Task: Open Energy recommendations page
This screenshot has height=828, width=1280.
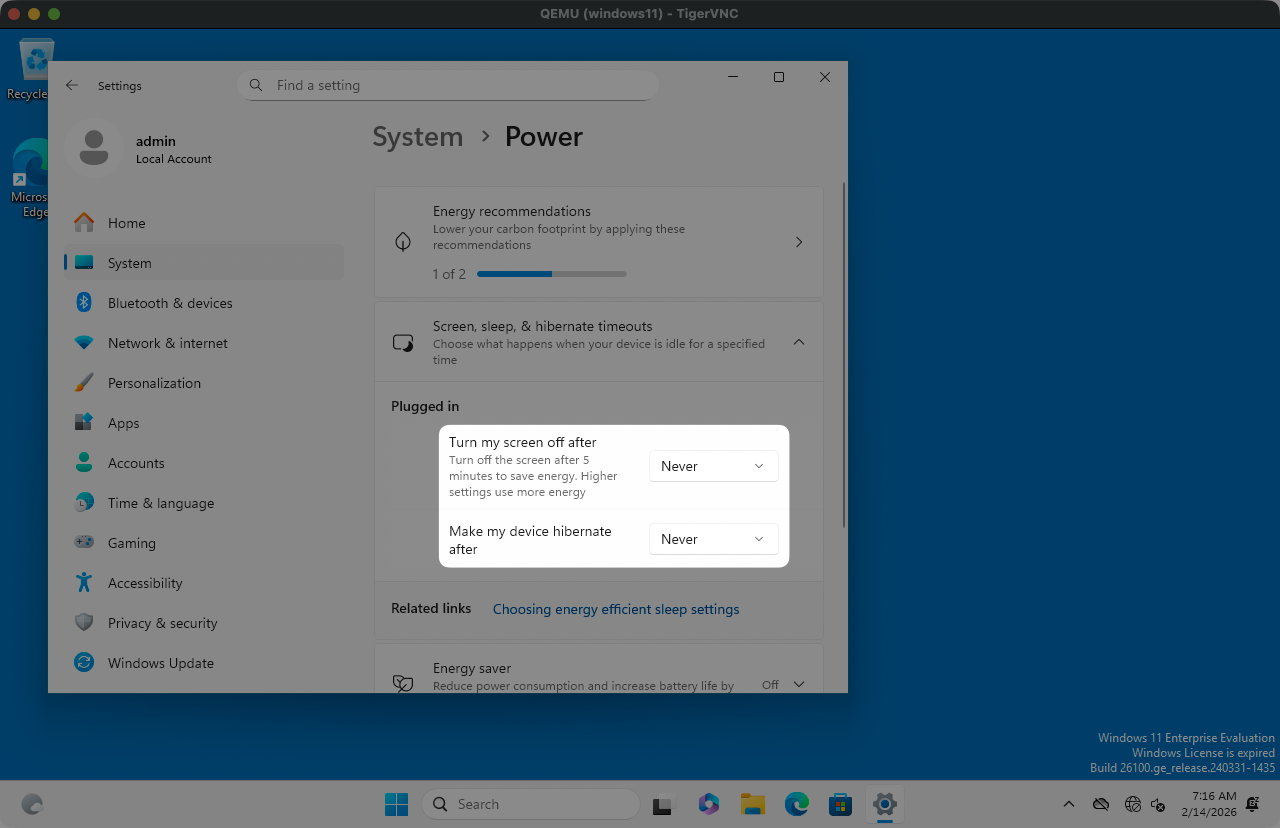Action: tap(598, 242)
